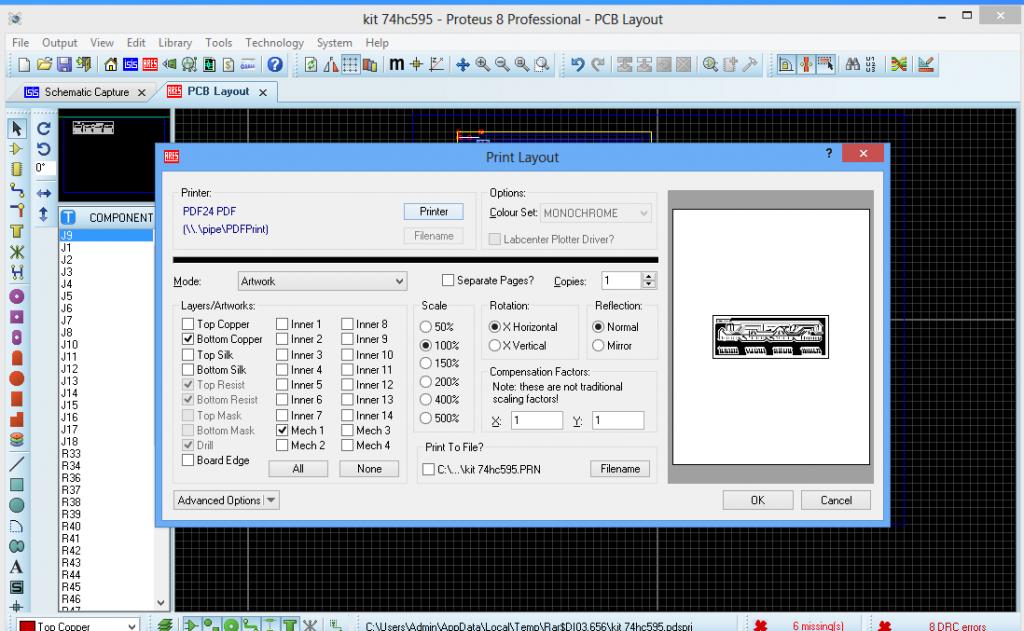Click the binoculars search icon
1024x631 pixels.
(853, 65)
